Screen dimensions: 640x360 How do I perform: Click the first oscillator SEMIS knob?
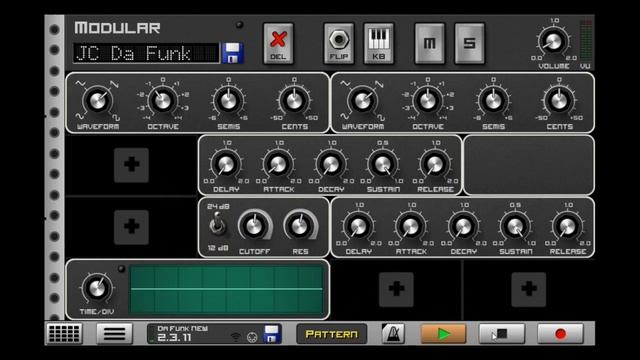tap(229, 100)
